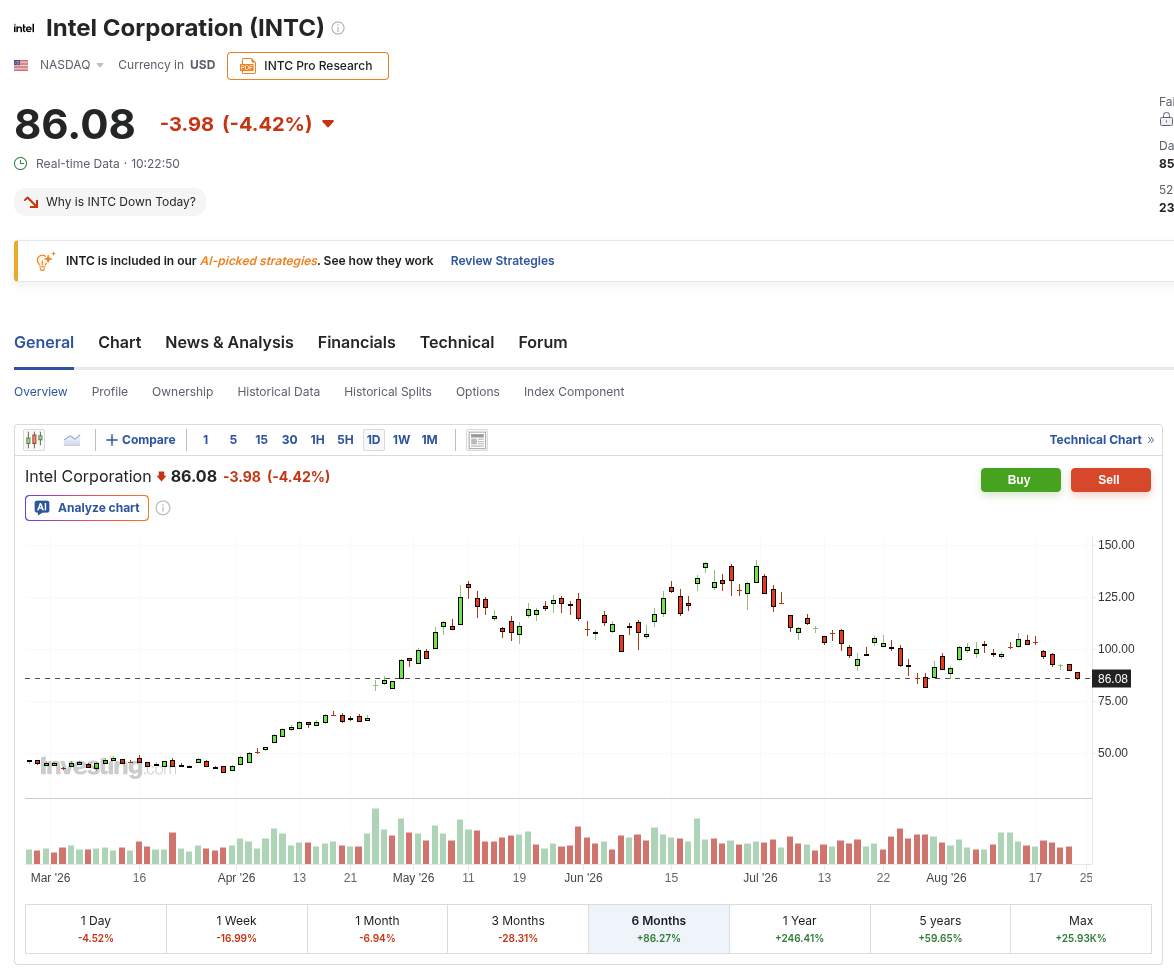Follow the AI-picked strategies link
The width and height of the screenshot is (1174, 980).
258,261
